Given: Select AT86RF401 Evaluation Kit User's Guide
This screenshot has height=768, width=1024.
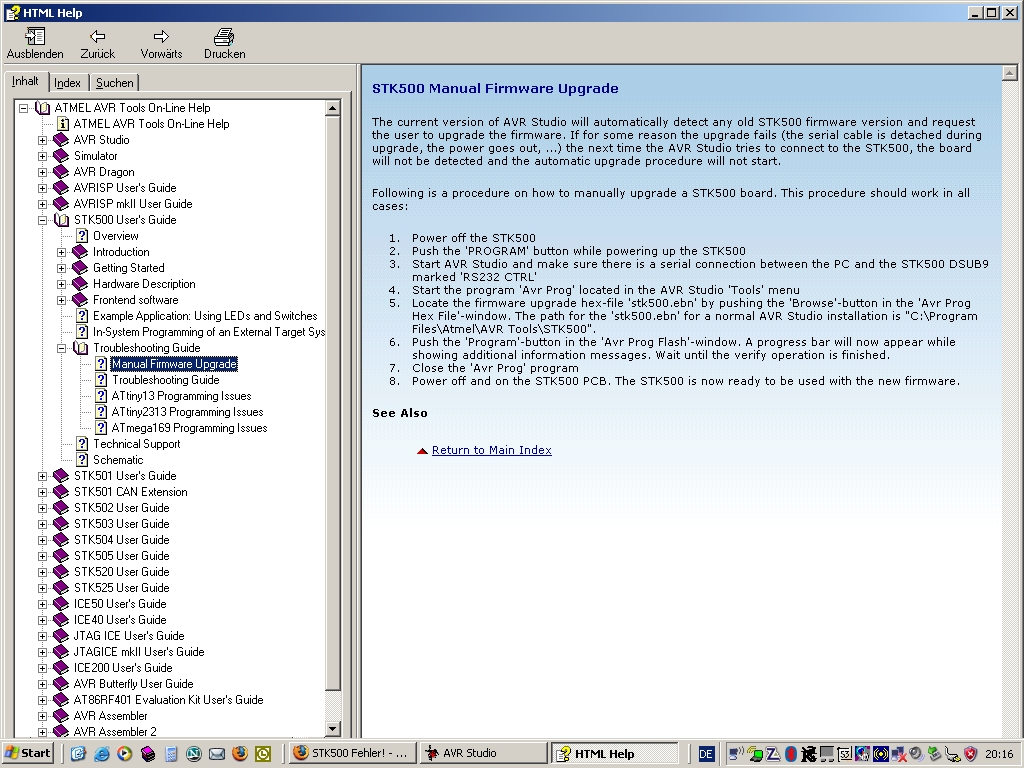Looking at the screenshot, I should coord(168,700).
